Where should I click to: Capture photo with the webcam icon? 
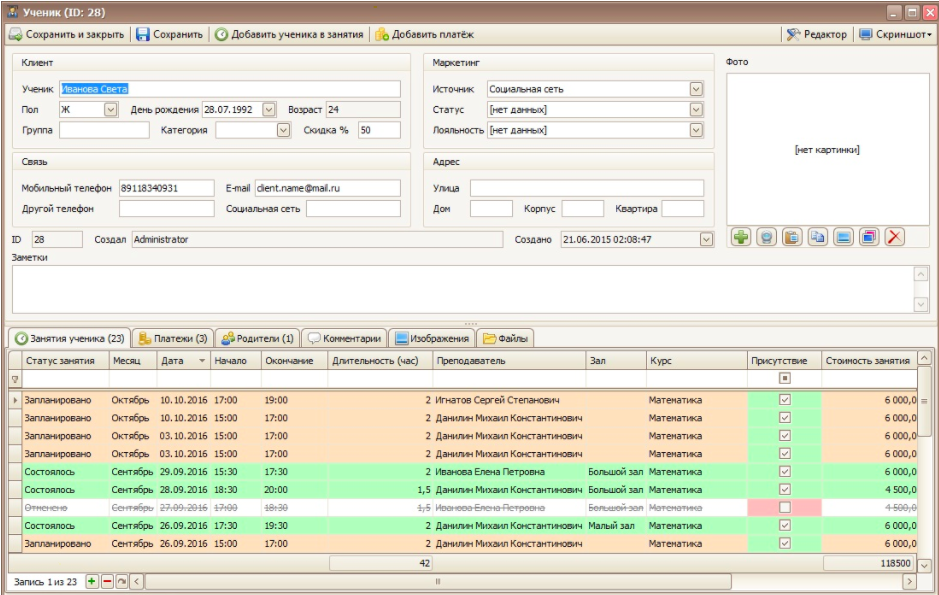[766, 238]
